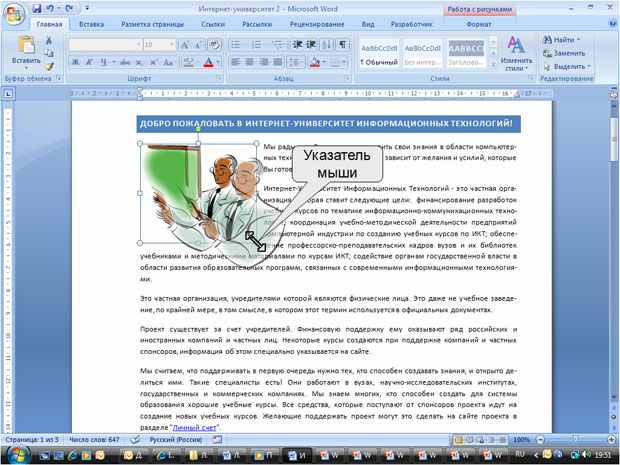Click the Вставить paste icon

(x=26, y=45)
